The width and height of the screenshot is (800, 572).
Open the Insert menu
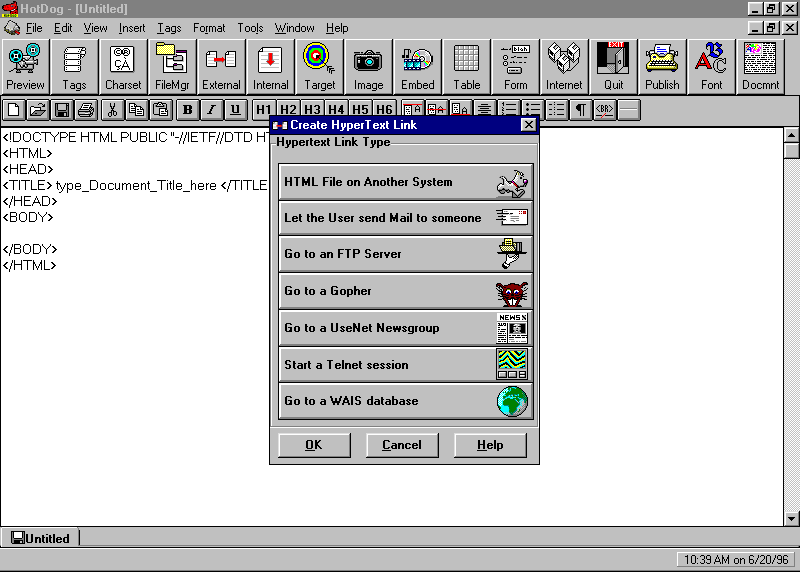(132, 28)
